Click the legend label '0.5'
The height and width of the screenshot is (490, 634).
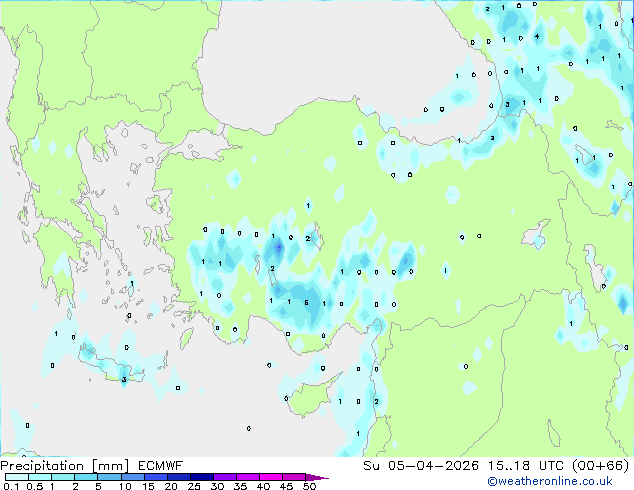click(34, 486)
